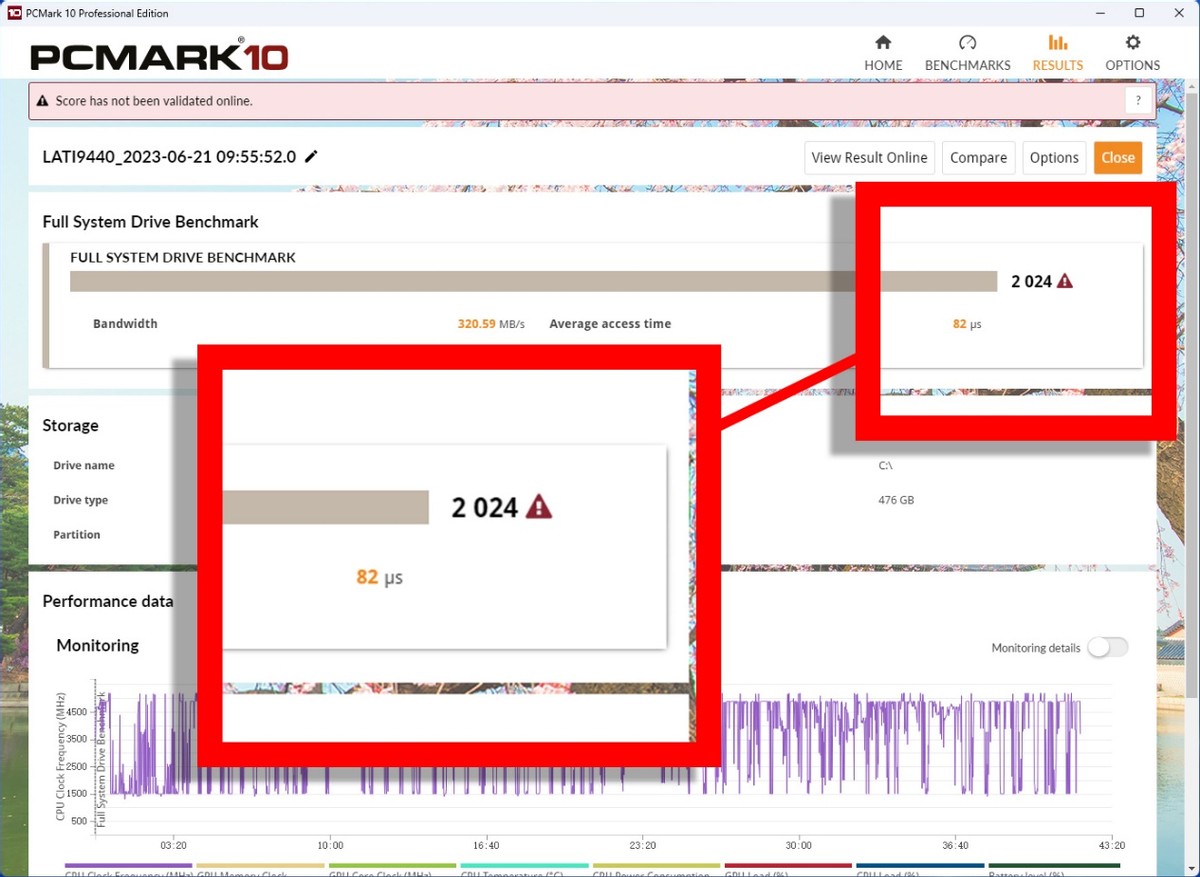Click the 82 µs value in the benchmark card
The image size is (1200, 877).
(x=967, y=324)
